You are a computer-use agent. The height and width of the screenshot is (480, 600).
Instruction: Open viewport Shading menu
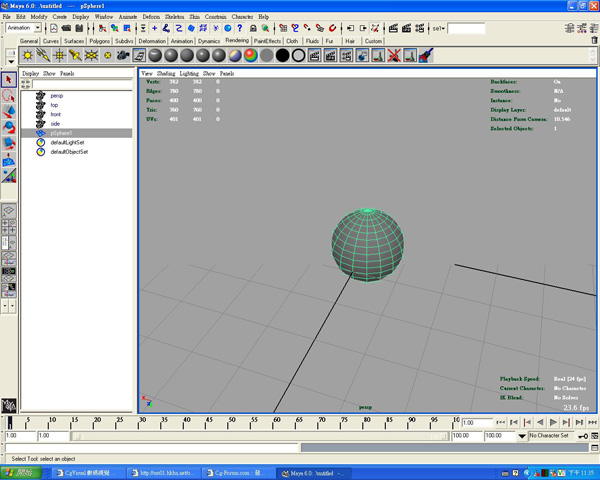(x=166, y=73)
